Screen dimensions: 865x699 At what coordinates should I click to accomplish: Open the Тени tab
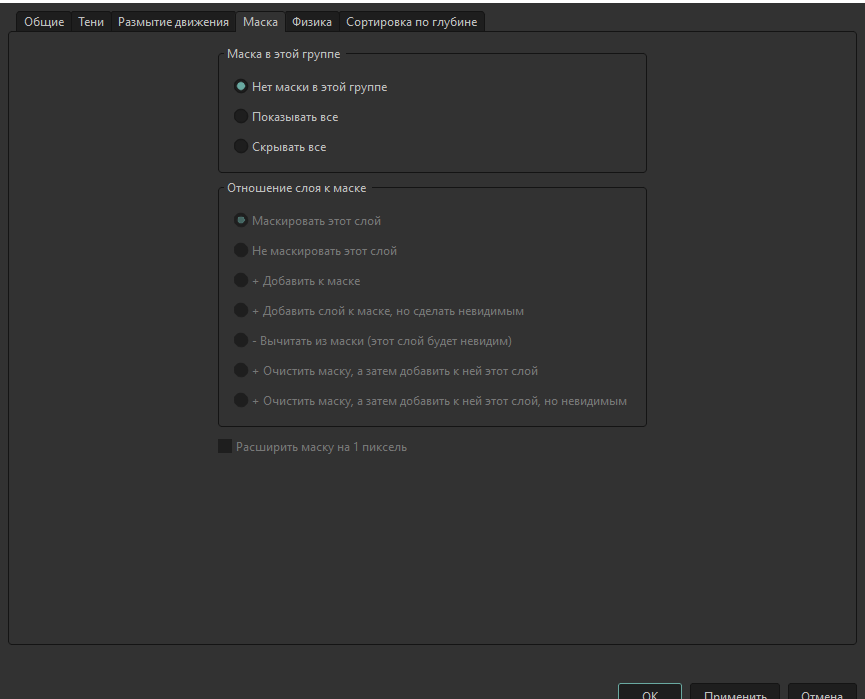coord(91,22)
